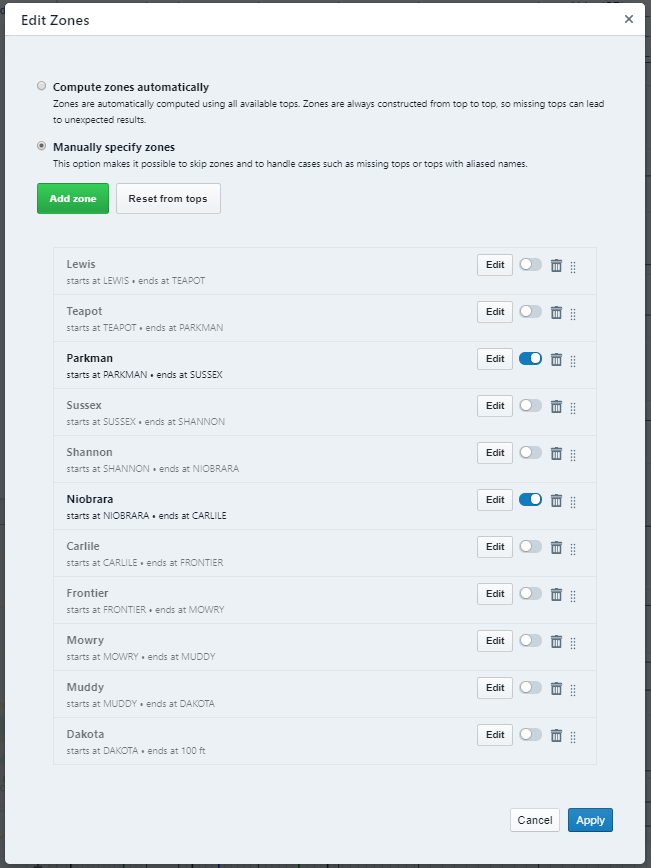Choose Manually specify zones radio button
The image size is (651, 868).
click(x=42, y=146)
